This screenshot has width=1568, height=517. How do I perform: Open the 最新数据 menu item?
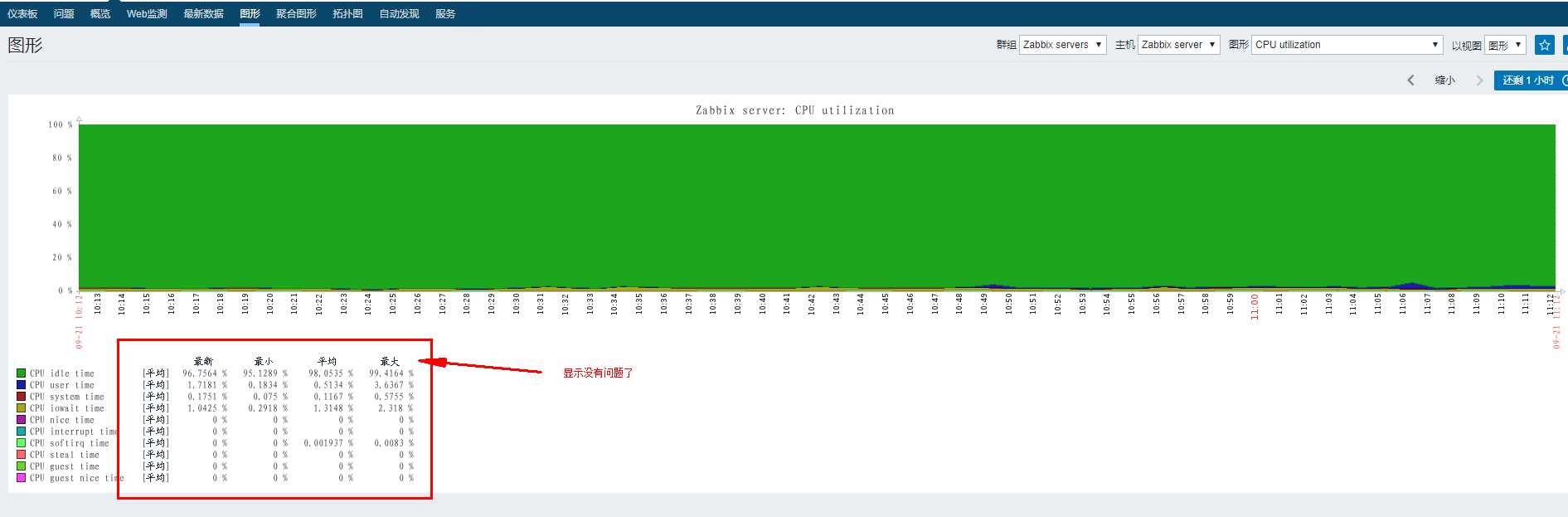click(x=203, y=13)
